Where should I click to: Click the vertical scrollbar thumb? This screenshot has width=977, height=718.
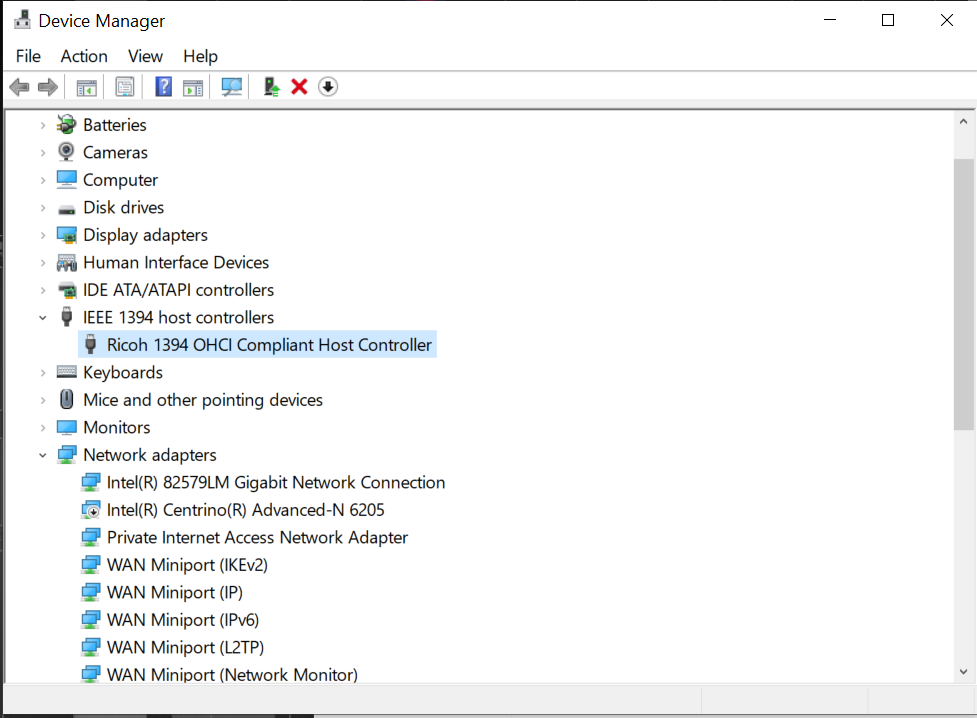(x=963, y=294)
